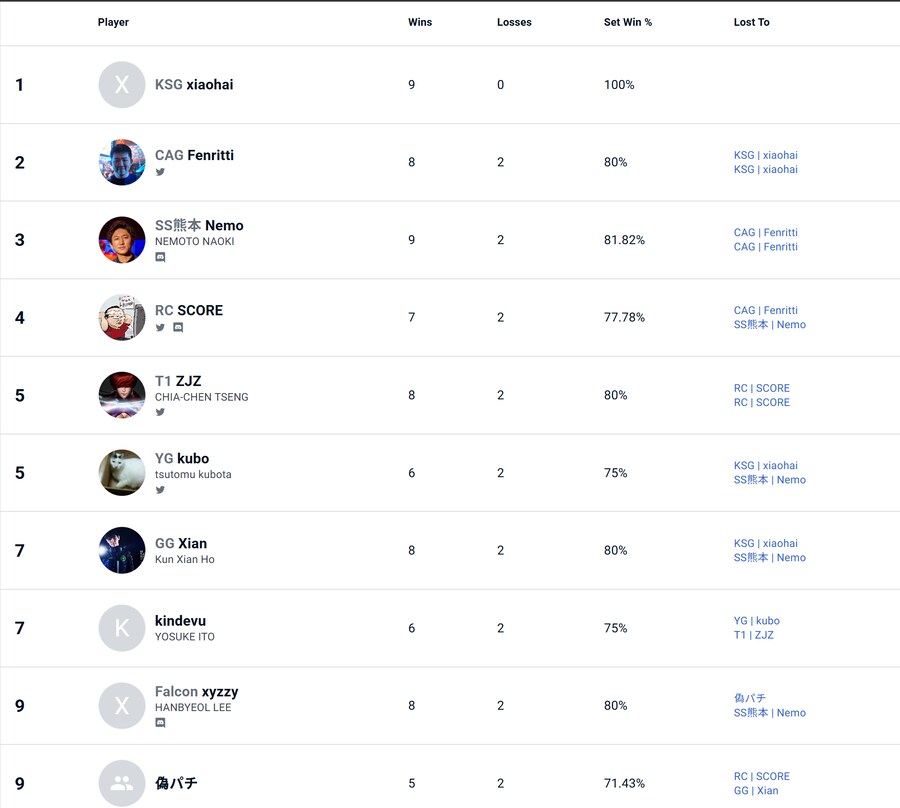Viewport: 900px width, 808px height.
Task: Open xyzzy's Twitch icon
Action: coord(160,723)
